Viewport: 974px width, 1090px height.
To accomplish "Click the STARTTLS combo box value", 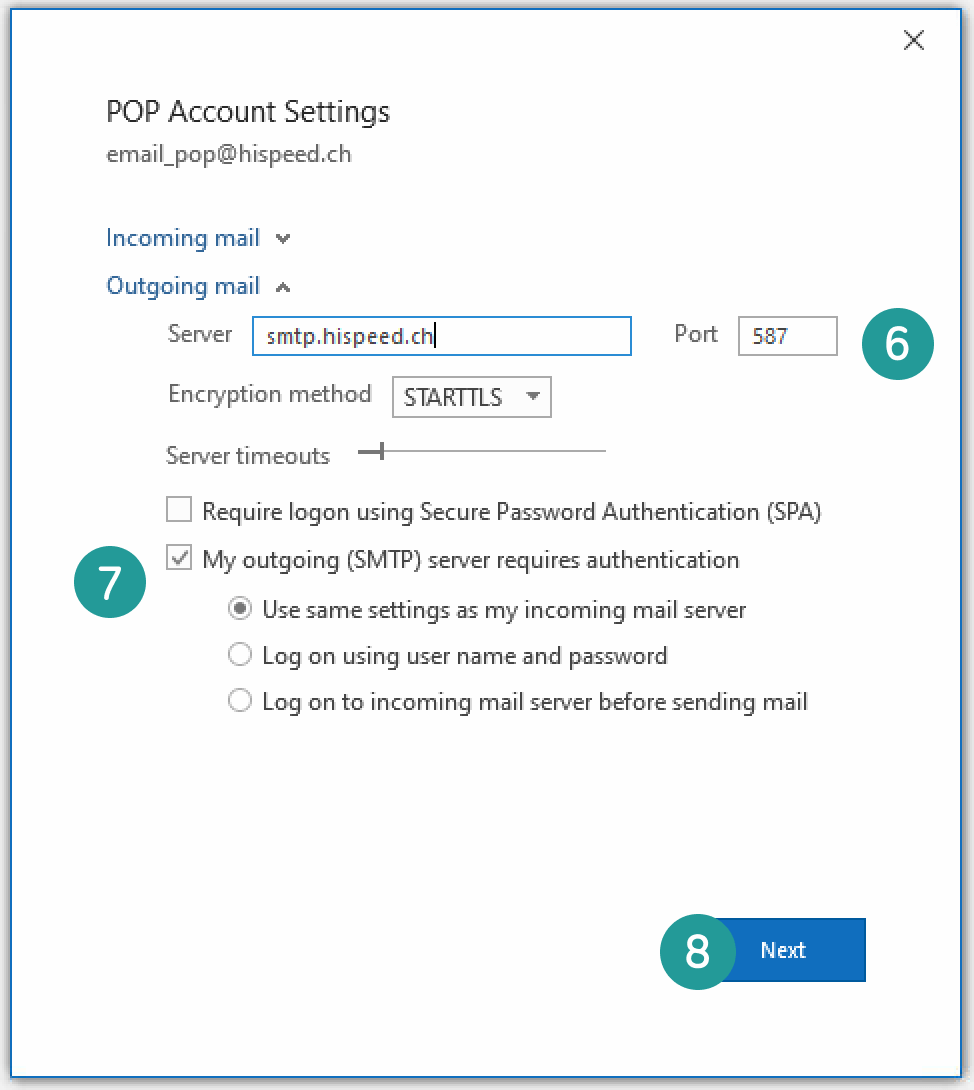I will (x=453, y=397).
